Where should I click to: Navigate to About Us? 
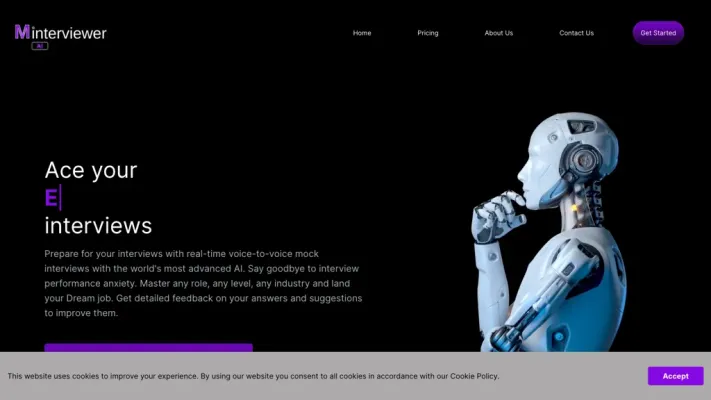[498, 33]
